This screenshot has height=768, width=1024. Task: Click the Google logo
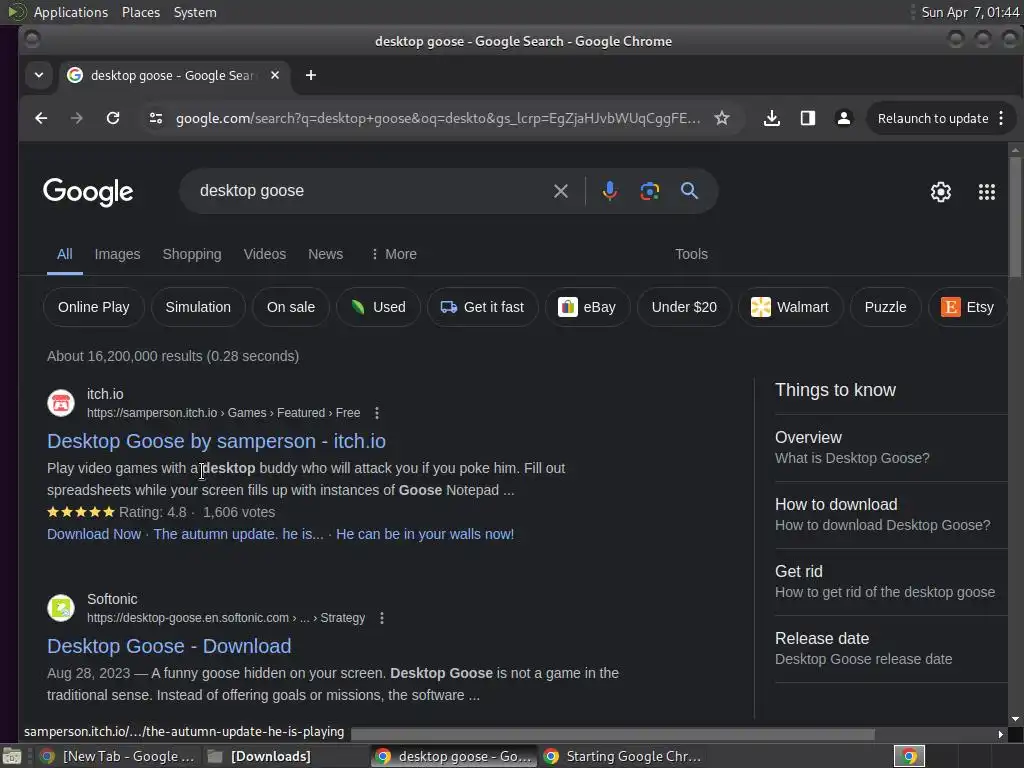88,192
